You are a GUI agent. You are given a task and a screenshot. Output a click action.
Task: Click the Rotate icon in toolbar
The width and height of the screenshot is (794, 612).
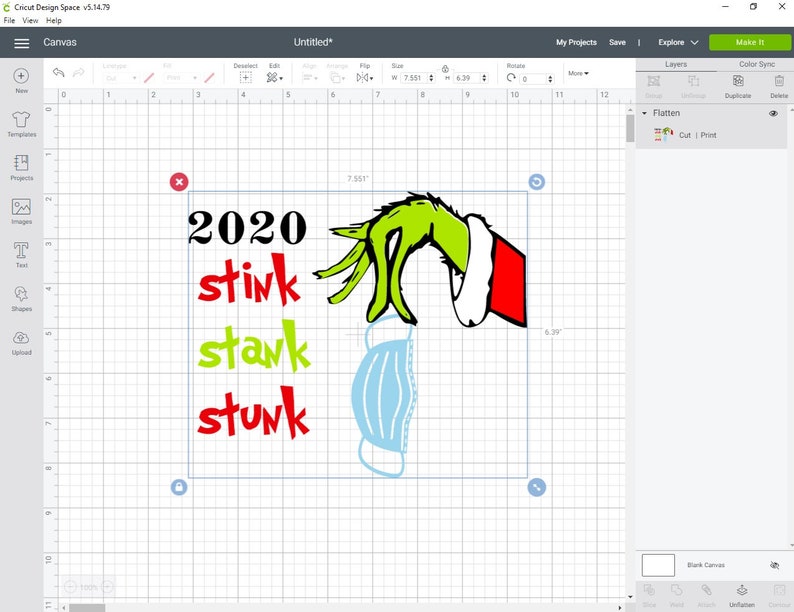(x=511, y=78)
